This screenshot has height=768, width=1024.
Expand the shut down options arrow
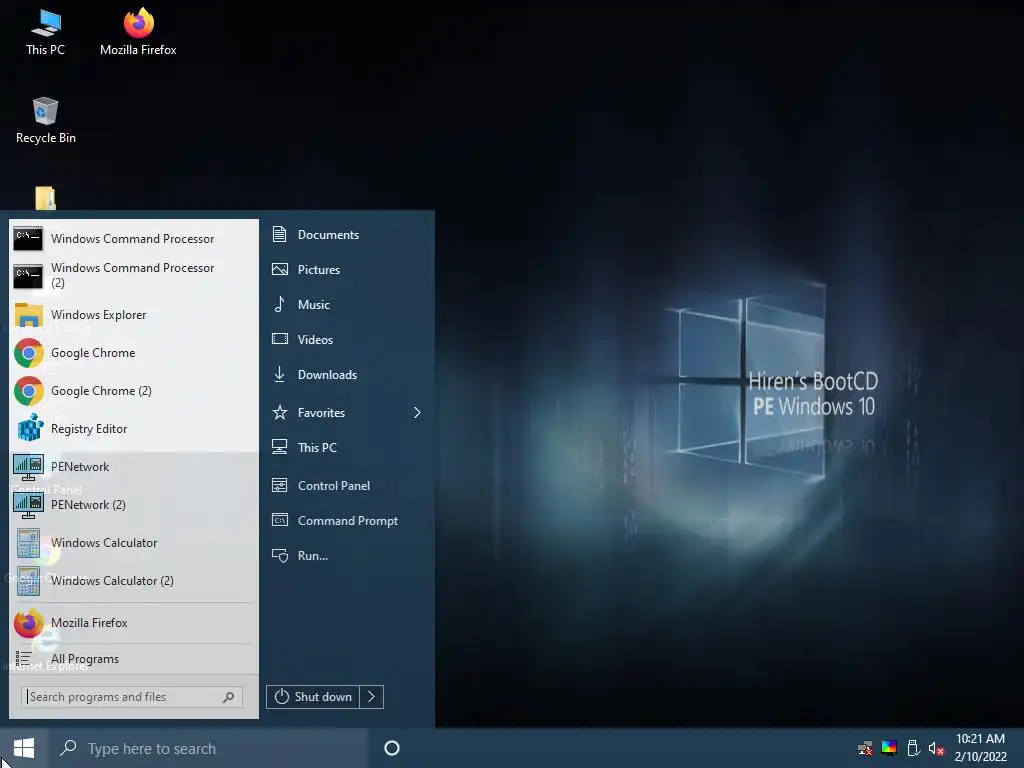tap(372, 697)
